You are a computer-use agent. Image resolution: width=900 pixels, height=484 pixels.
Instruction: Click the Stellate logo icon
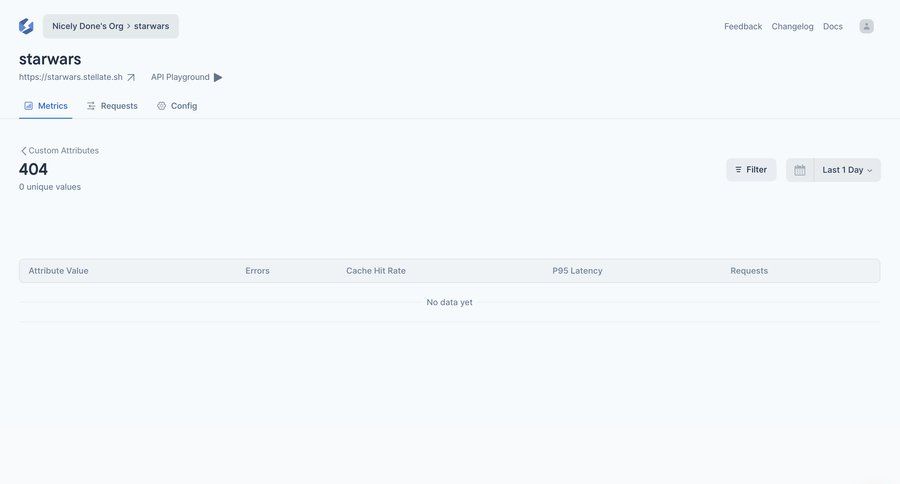point(26,26)
